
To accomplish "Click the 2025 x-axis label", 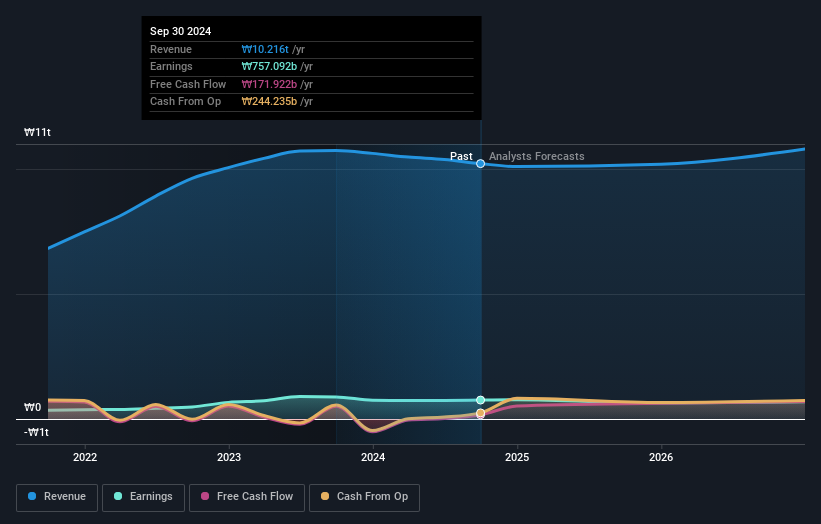I will click(517, 457).
